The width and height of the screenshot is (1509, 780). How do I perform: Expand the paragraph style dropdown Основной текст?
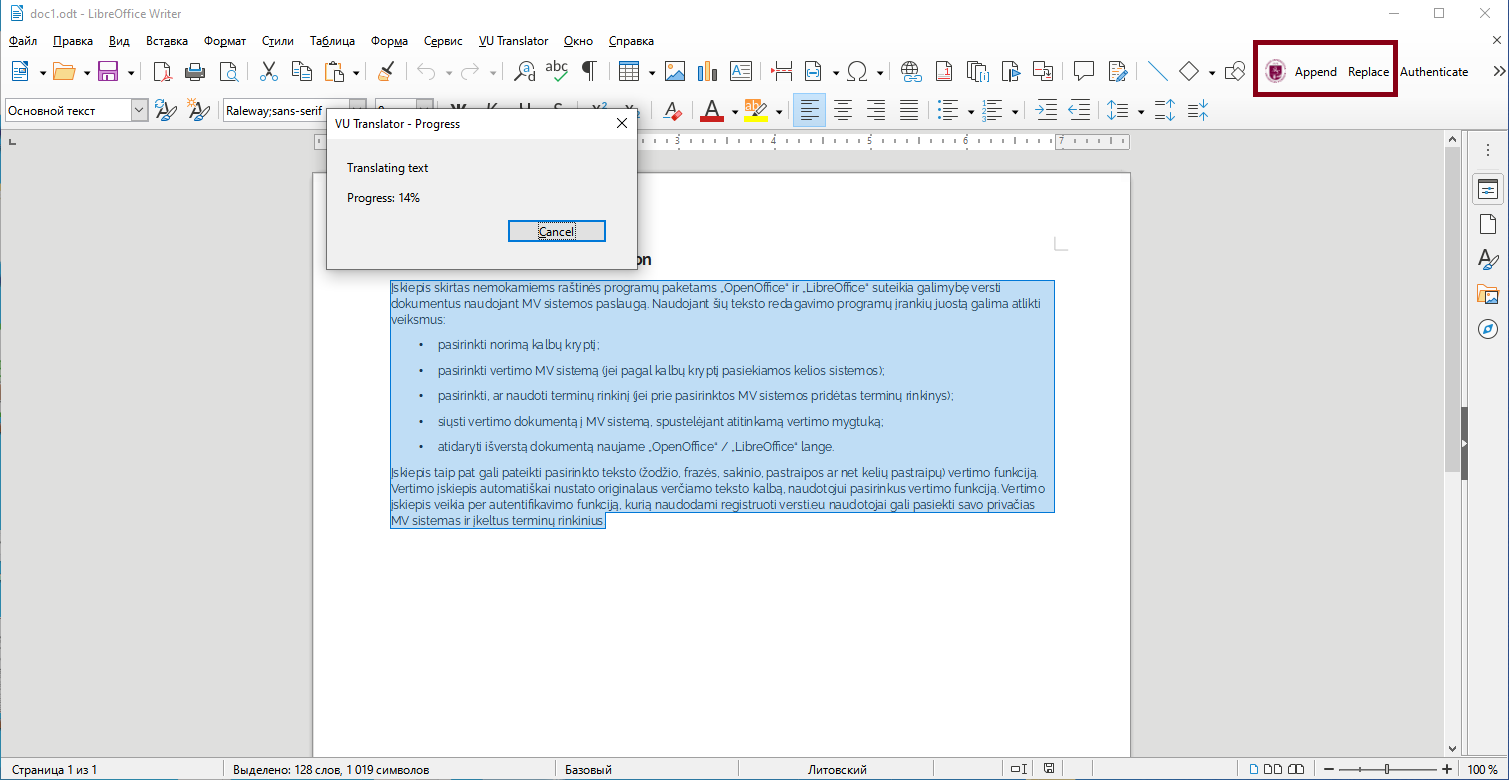(139, 111)
